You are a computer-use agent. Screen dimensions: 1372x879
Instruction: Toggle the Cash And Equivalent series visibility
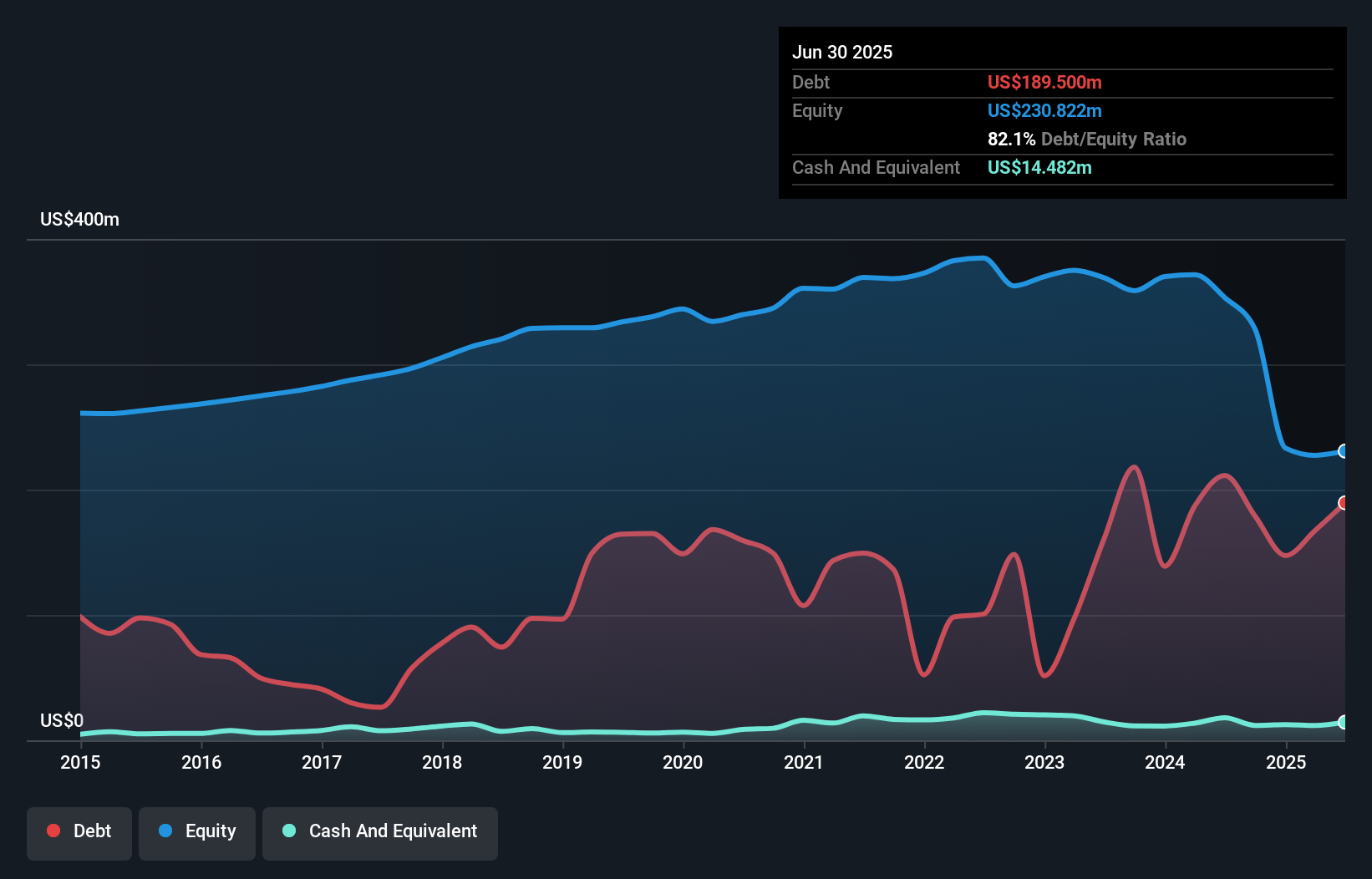(x=379, y=832)
